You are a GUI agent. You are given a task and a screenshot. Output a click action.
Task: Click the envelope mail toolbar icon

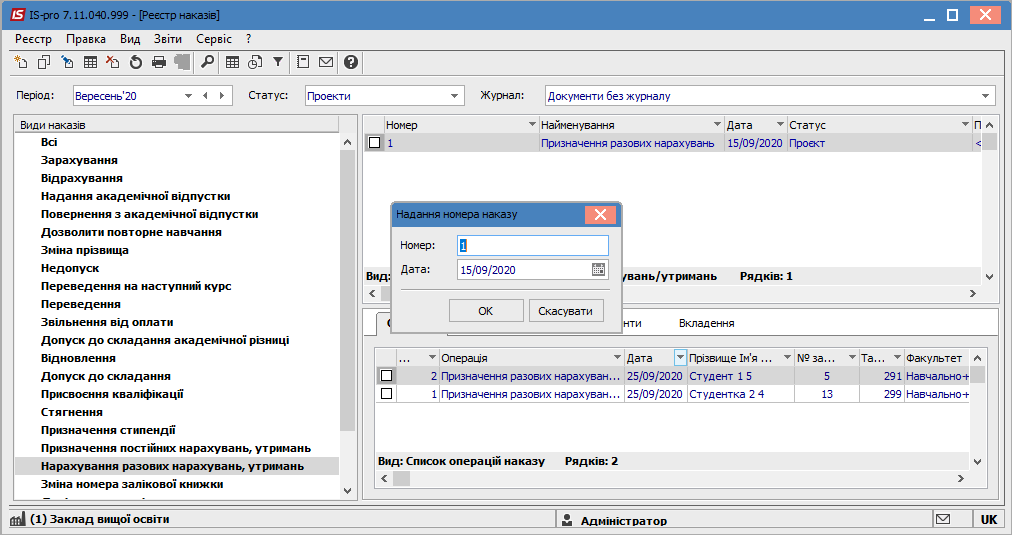326,62
